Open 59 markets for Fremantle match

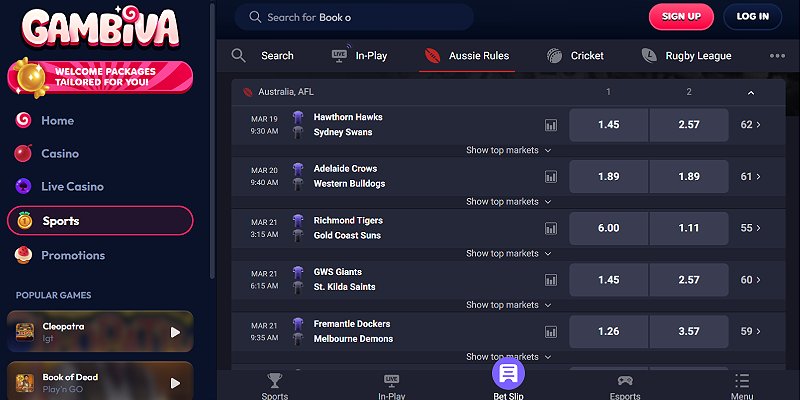click(x=751, y=332)
